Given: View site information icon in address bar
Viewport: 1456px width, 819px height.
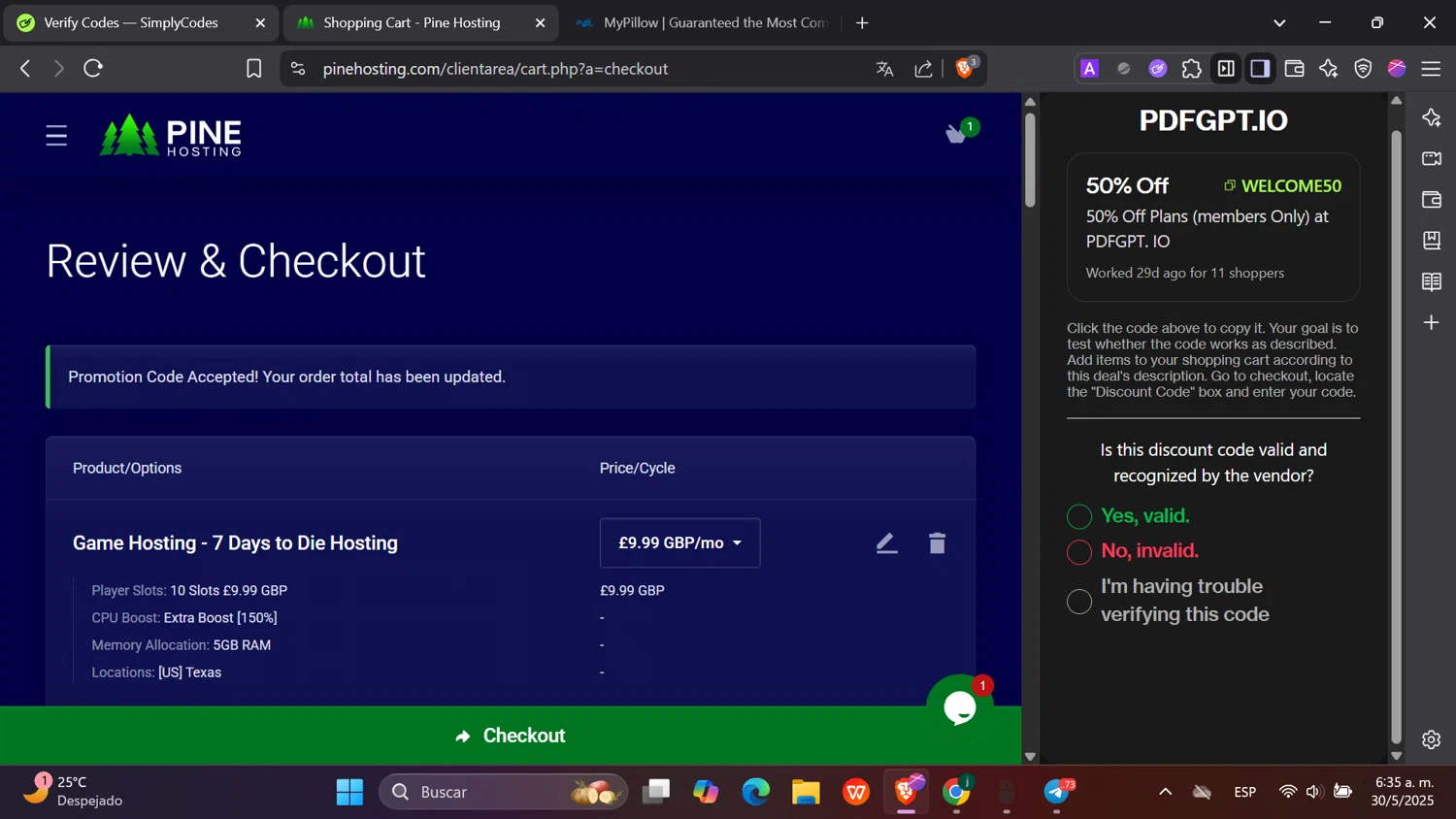Looking at the screenshot, I should (298, 69).
